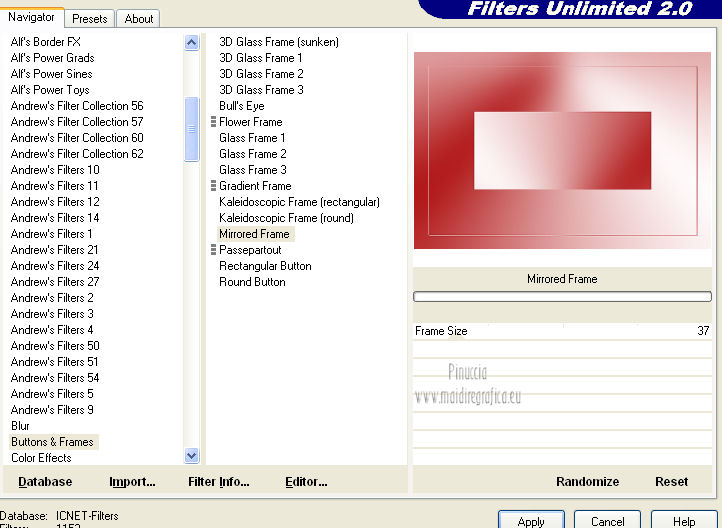The height and width of the screenshot is (528, 722).
Task: Choose Glass Frame 1 filter
Action: coord(252,138)
